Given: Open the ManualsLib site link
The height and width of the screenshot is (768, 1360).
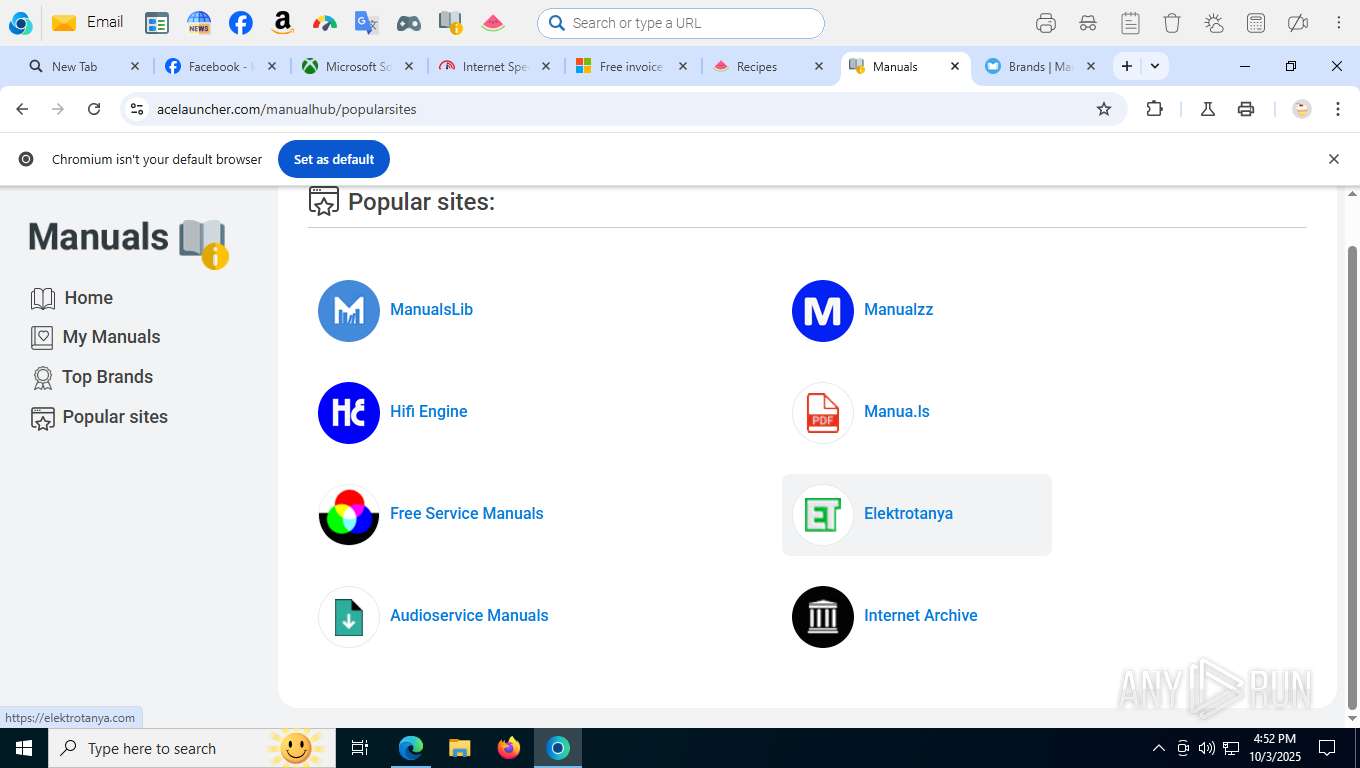Looking at the screenshot, I should (431, 310).
